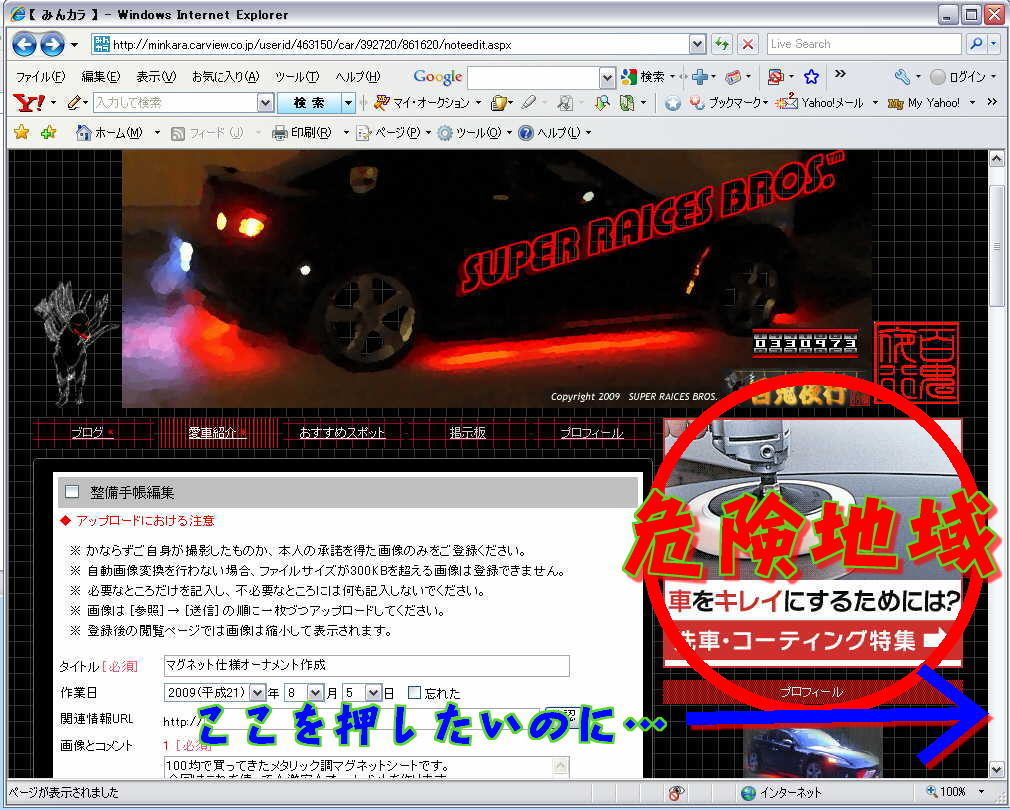Open the Google toolbar wrench settings
Screen dimensions: 1010x810
pos(902,77)
